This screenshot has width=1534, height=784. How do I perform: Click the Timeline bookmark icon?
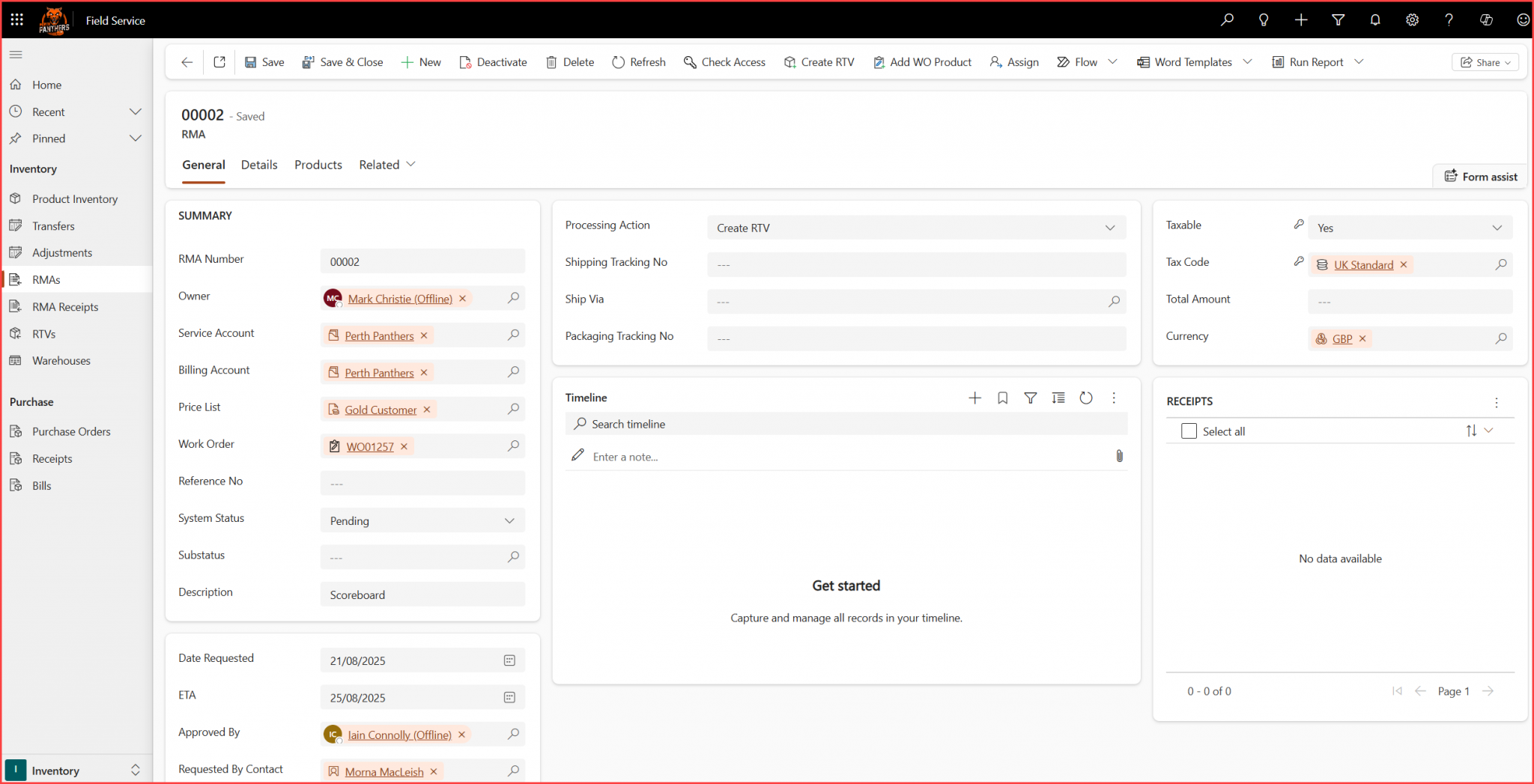point(1002,398)
